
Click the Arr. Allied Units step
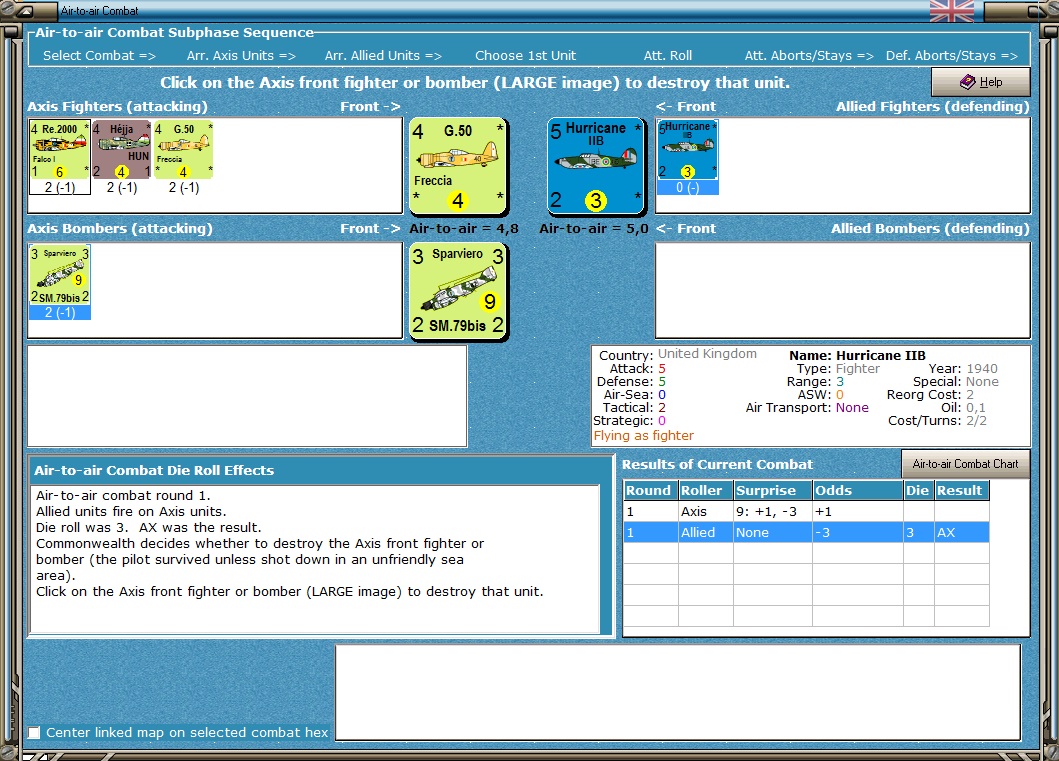383,55
